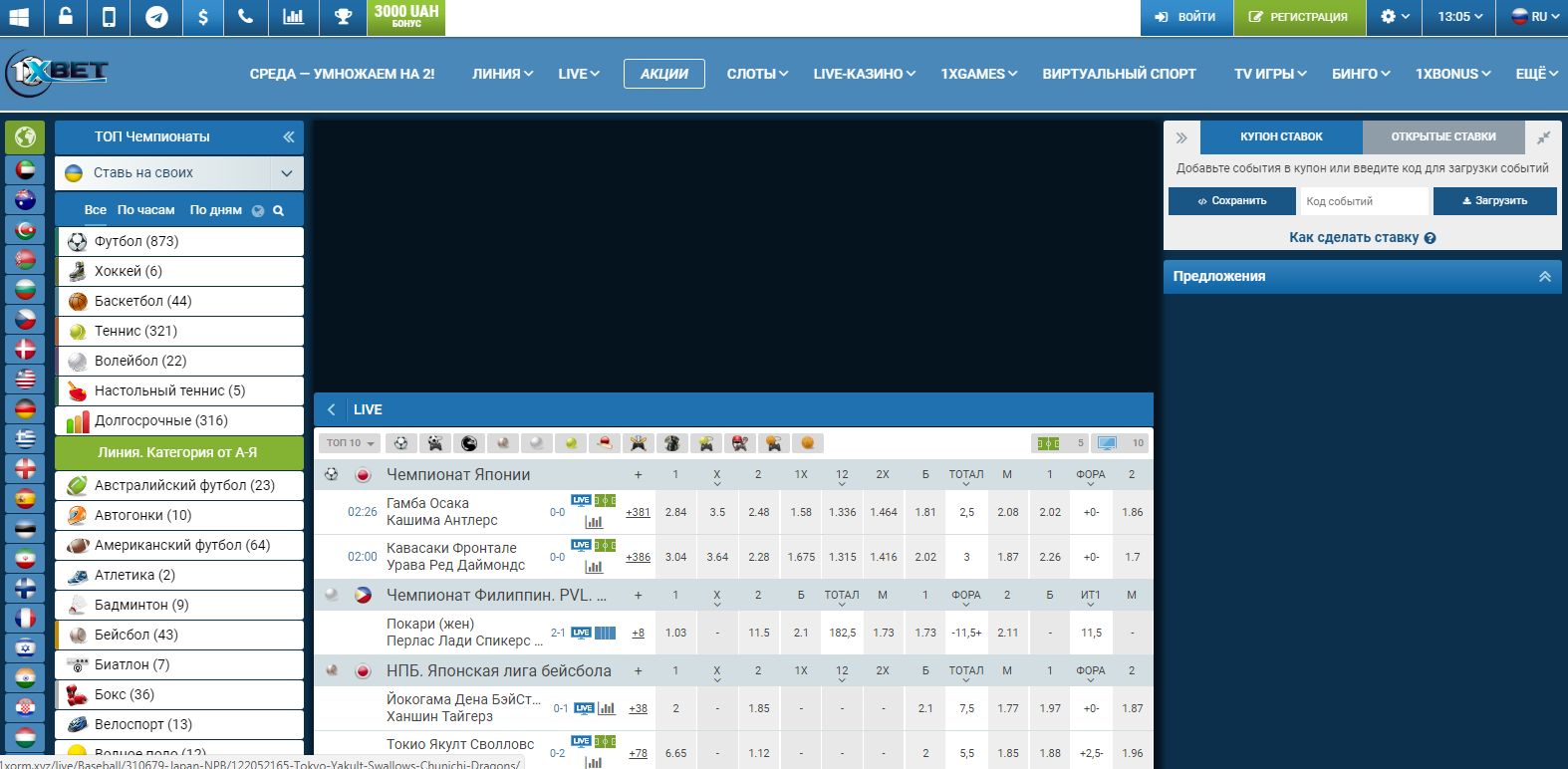Viewport: 1568px width, 769px height.
Task: Open the ВИРТУАЛЬНЫЙ СПОРТ menu item
Action: (1119, 74)
